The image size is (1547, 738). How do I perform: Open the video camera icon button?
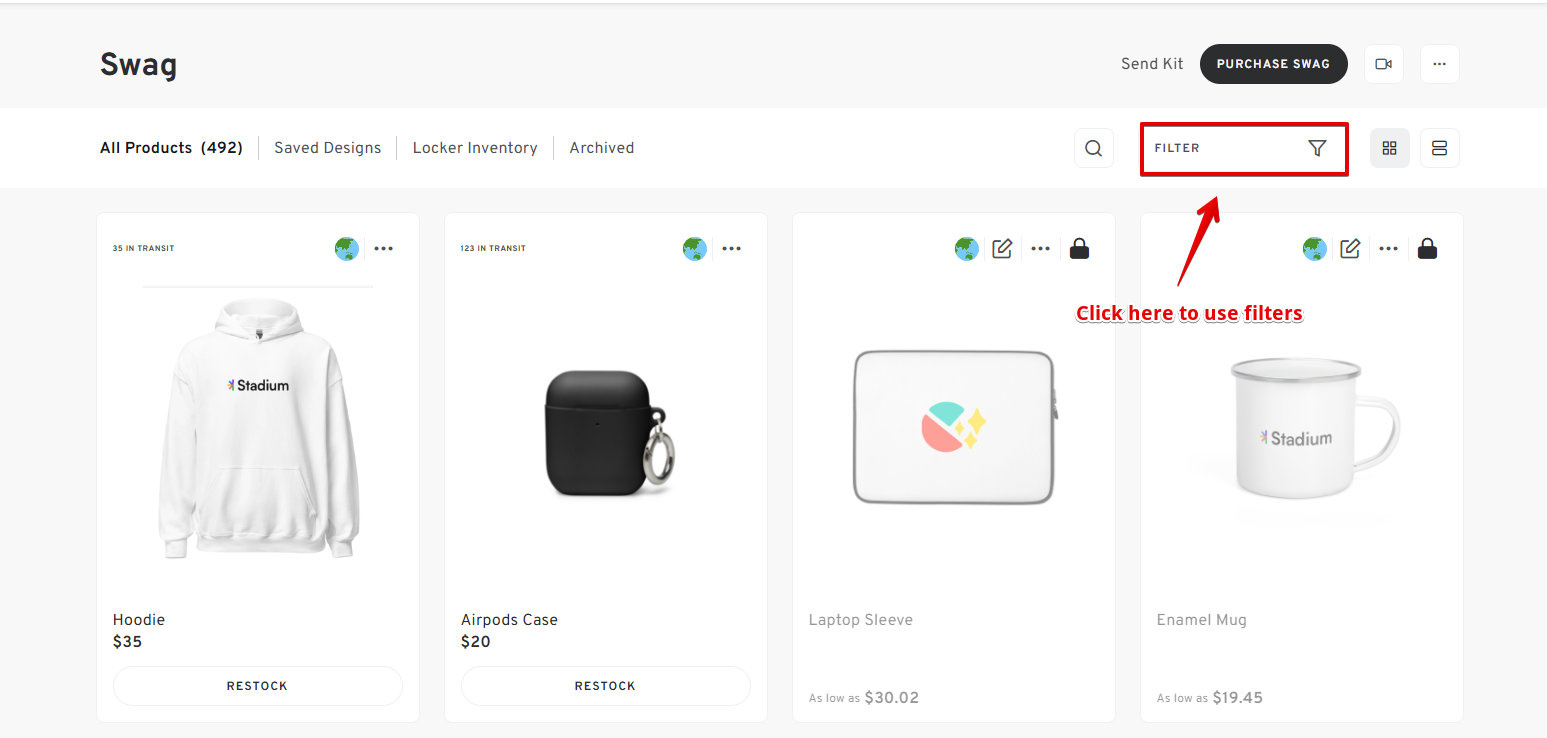[1383, 64]
